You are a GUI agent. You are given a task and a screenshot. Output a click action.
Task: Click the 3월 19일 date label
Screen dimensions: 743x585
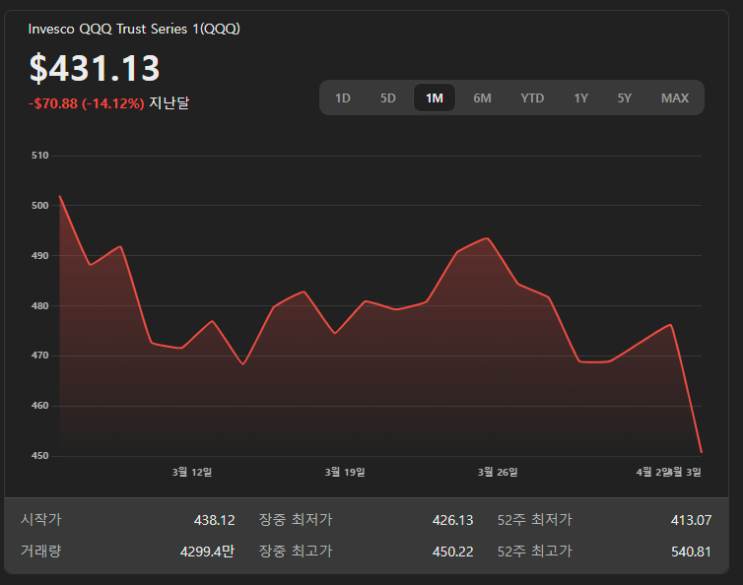click(x=345, y=472)
